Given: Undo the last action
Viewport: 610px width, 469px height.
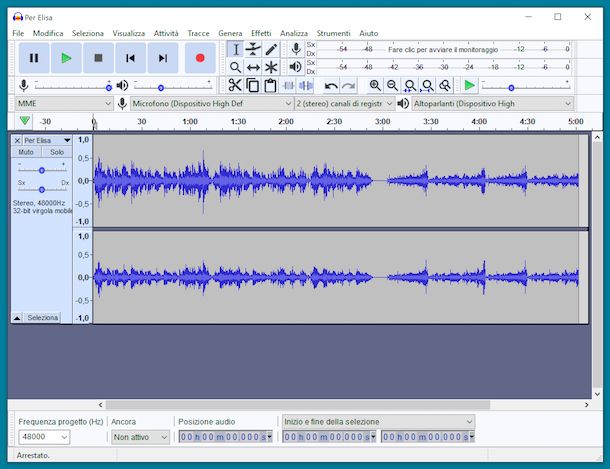Looking at the screenshot, I should coord(331,86).
